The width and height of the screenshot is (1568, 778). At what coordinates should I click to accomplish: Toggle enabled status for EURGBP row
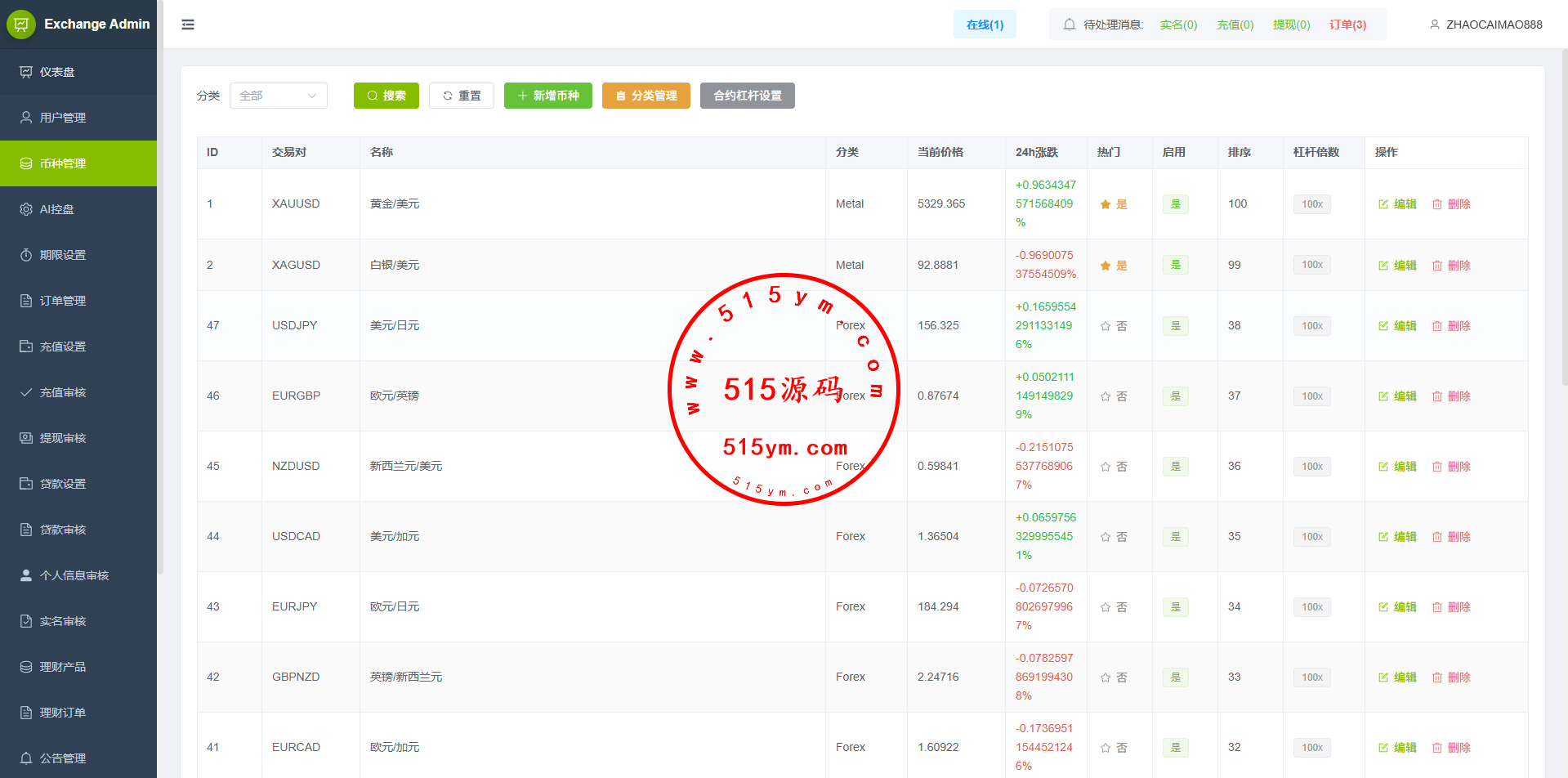pyautogui.click(x=1175, y=396)
